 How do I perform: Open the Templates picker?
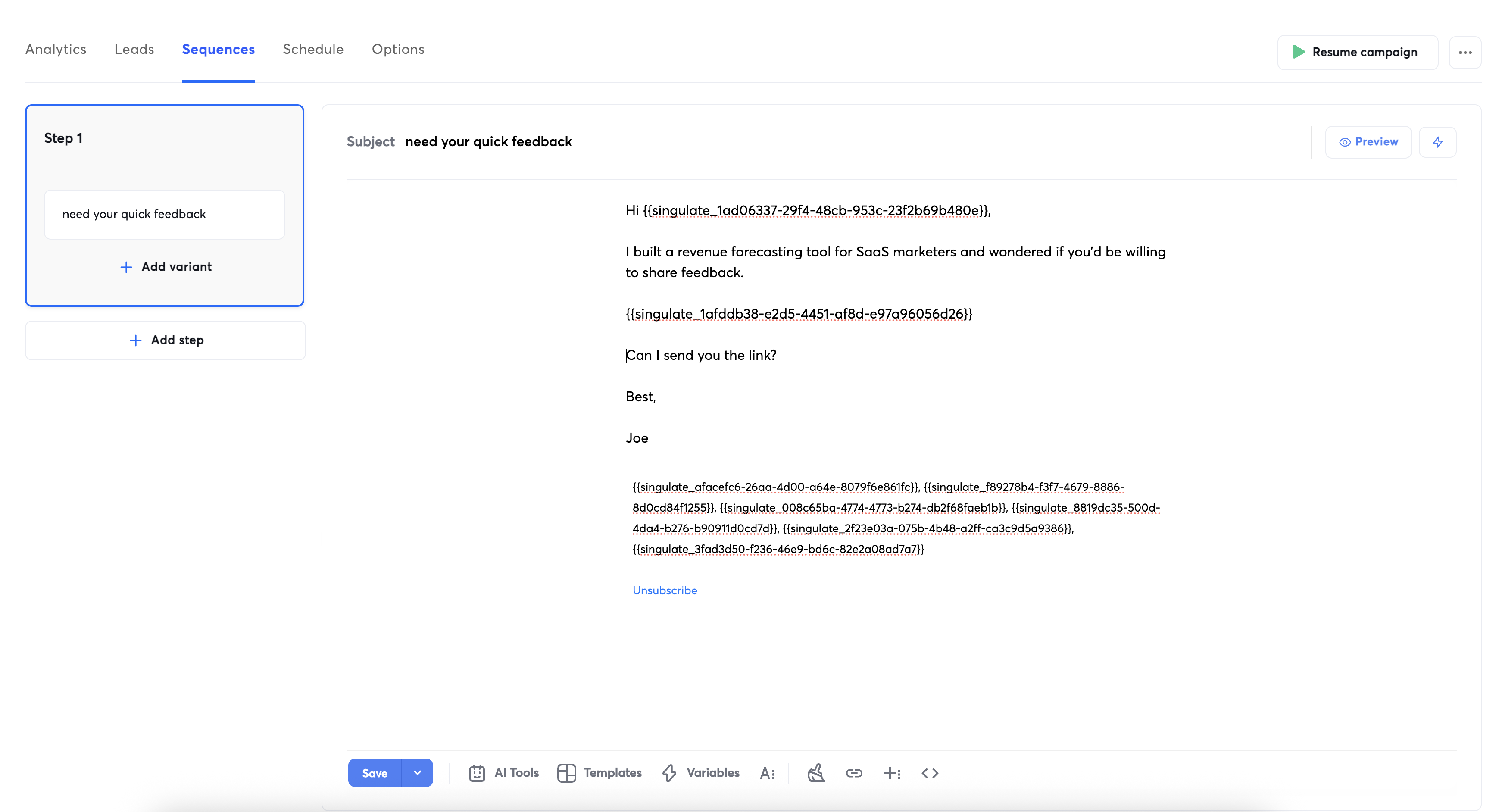(x=599, y=772)
